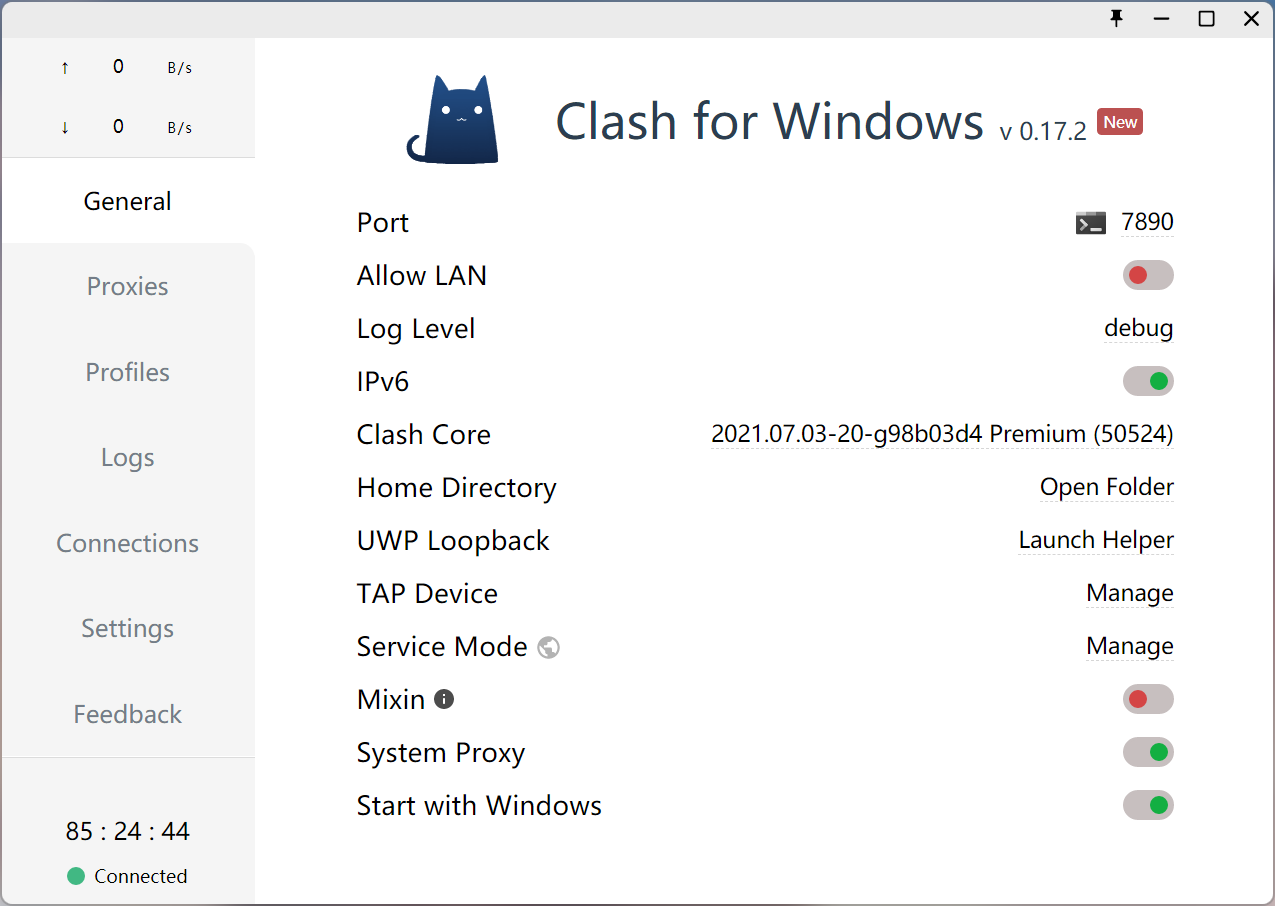Change the debug Log Level value
1275x906 pixels.
pyautogui.click(x=1138, y=328)
